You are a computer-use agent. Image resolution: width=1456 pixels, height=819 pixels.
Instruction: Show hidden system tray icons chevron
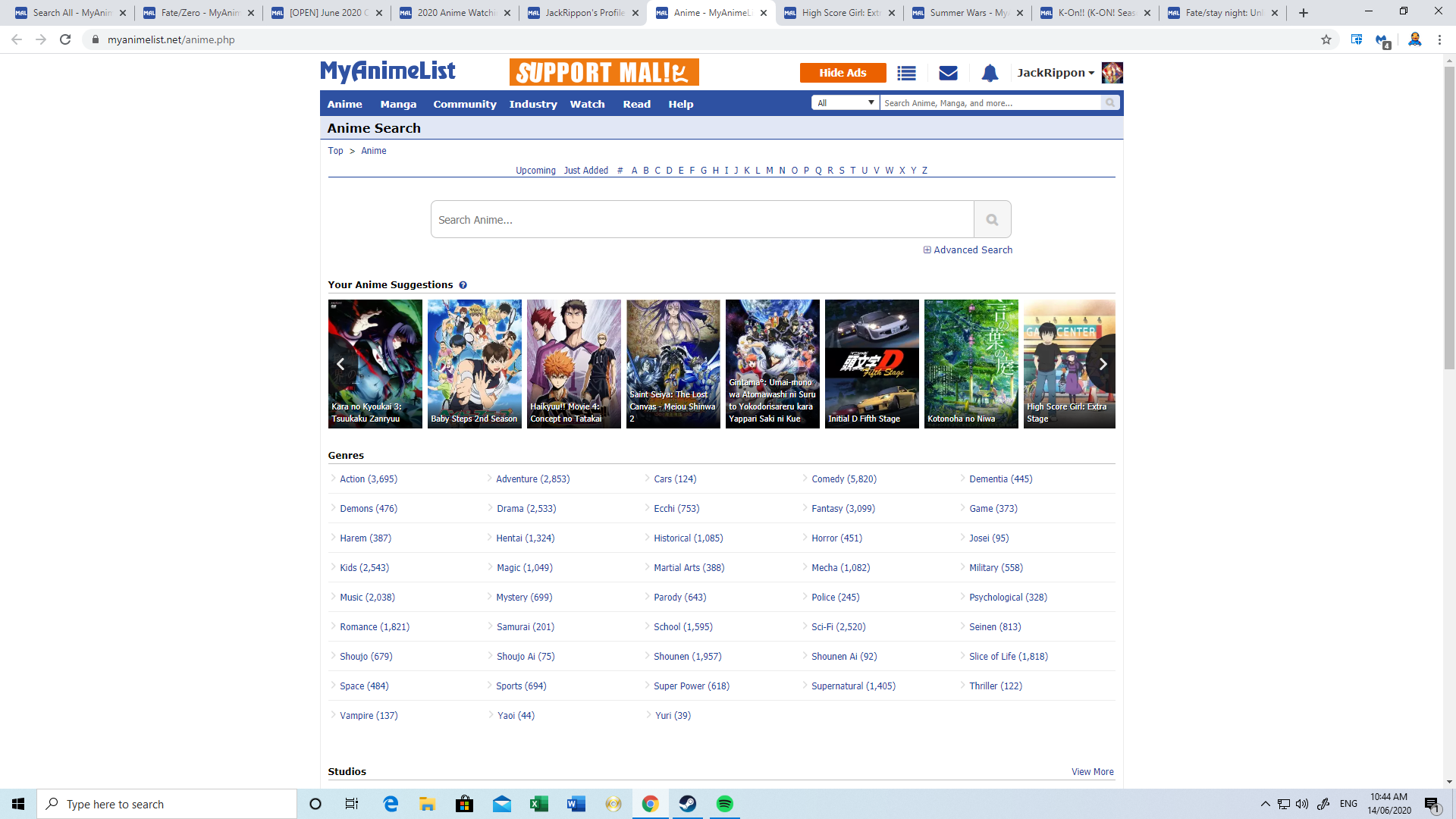(x=1265, y=804)
